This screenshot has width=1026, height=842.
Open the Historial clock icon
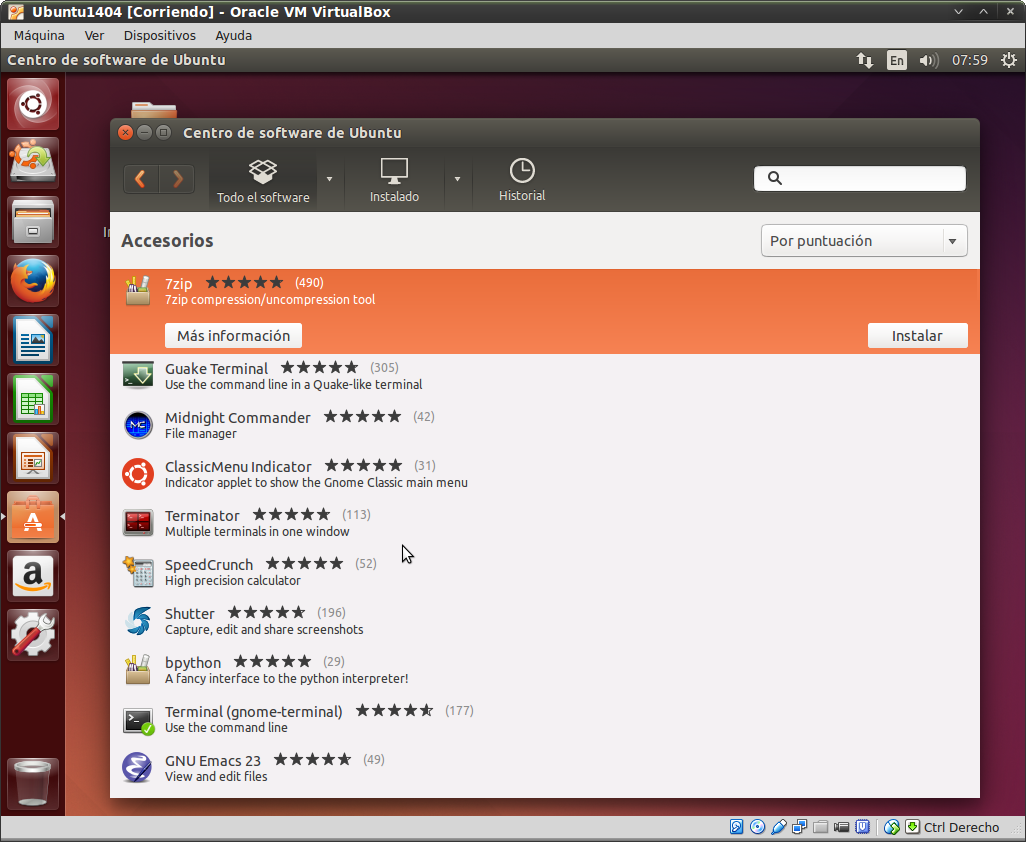[522, 171]
